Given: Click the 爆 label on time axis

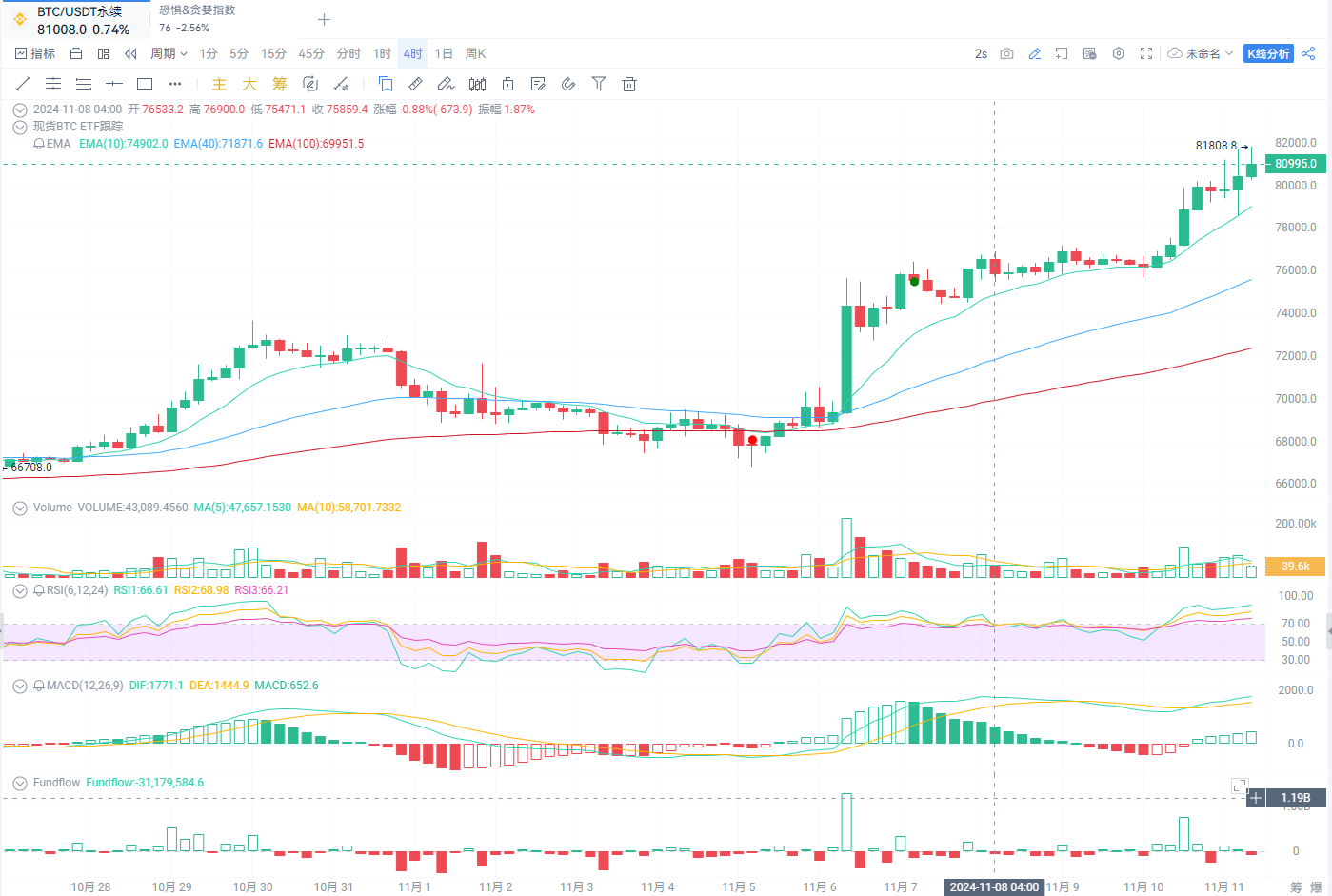Looking at the screenshot, I should [x=1316, y=886].
